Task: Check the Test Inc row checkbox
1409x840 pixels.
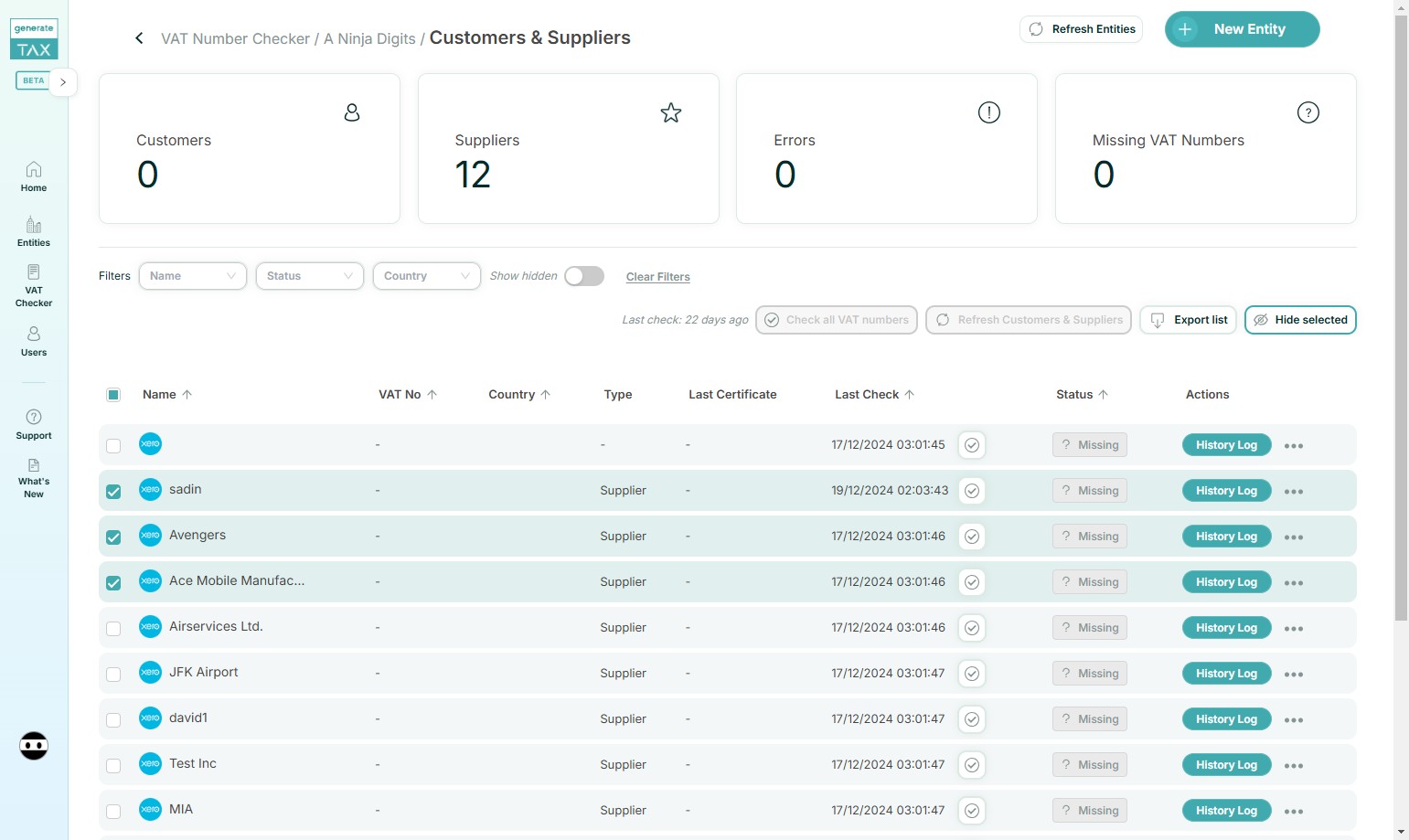Action: point(113,766)
